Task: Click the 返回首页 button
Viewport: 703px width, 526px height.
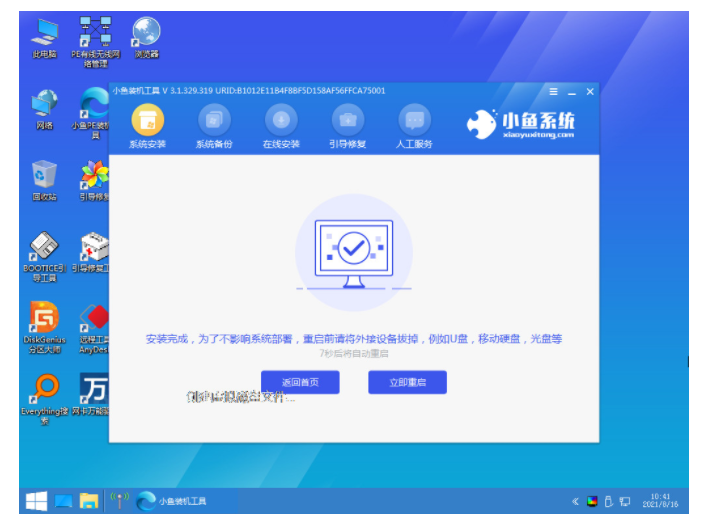Action: pyautogui.click(x=300, y=382)
